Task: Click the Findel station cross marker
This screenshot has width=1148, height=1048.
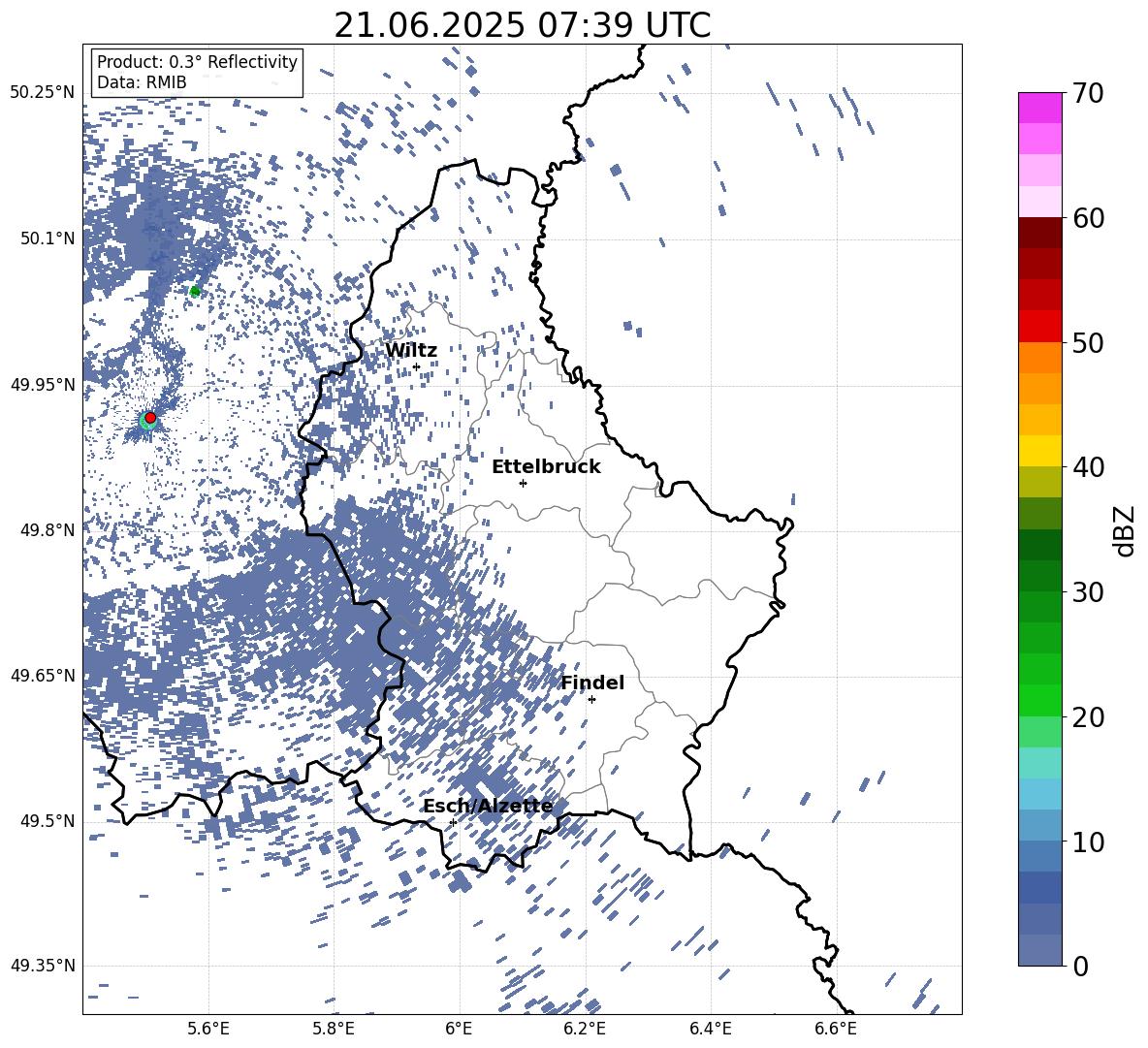Action: 591,700
